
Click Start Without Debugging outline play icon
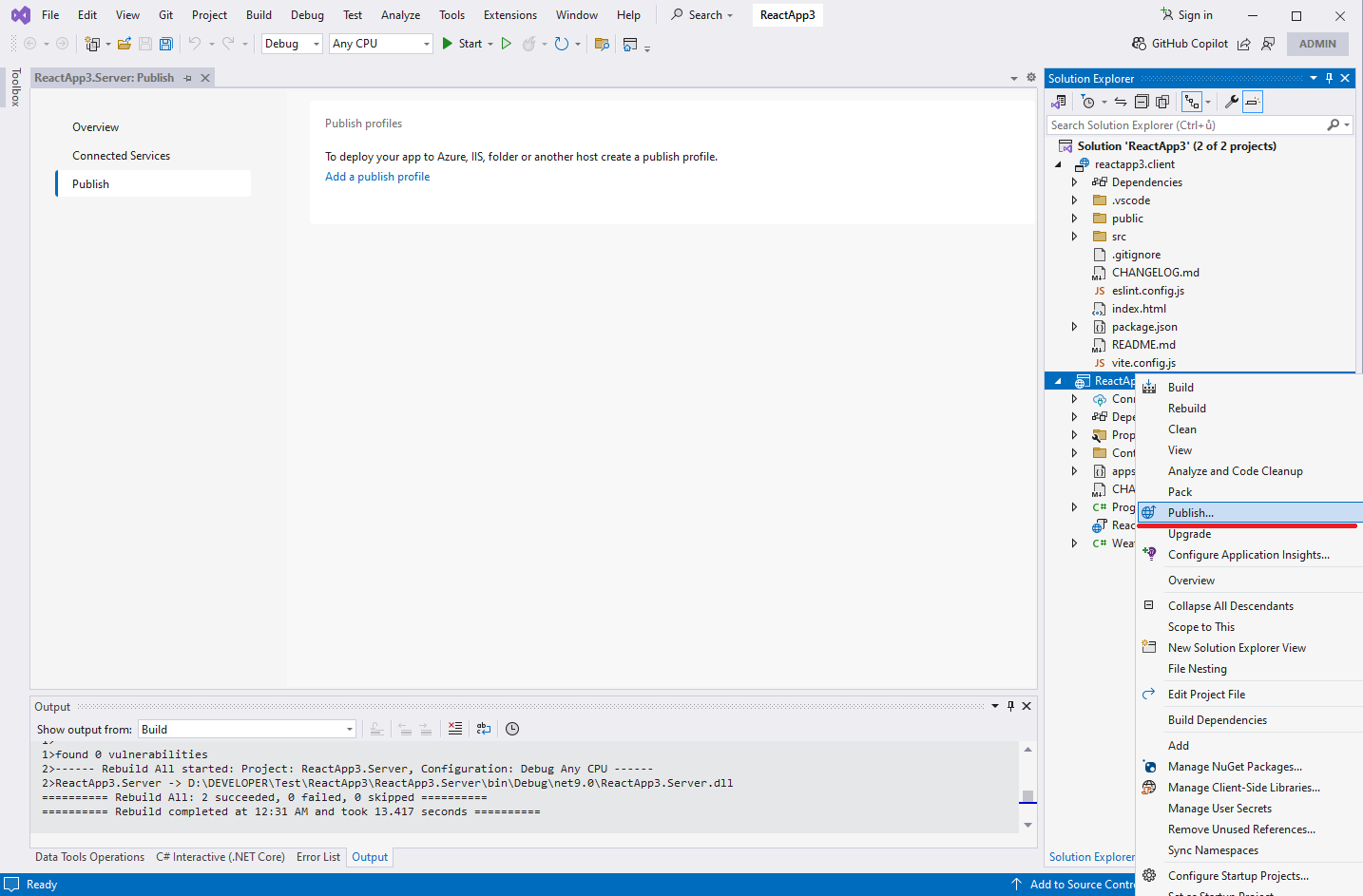(506, 44)
